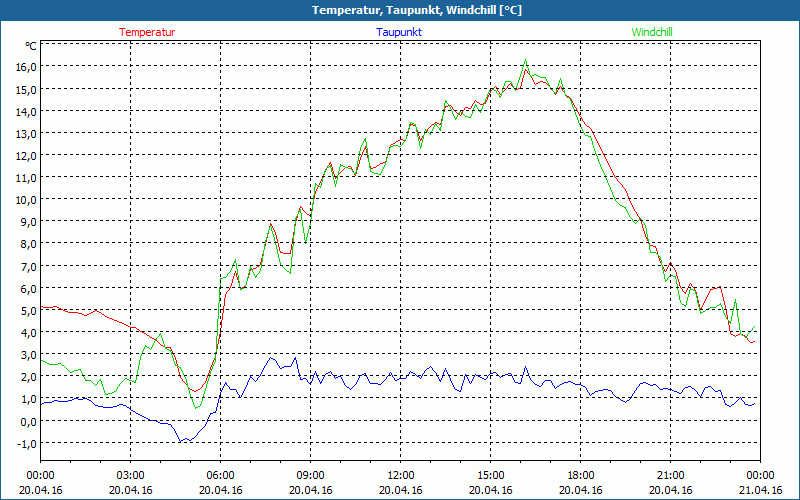Select the blue Taupunkt legend label
This screenshot has width=800, height=500.
[x=399, y=32]
